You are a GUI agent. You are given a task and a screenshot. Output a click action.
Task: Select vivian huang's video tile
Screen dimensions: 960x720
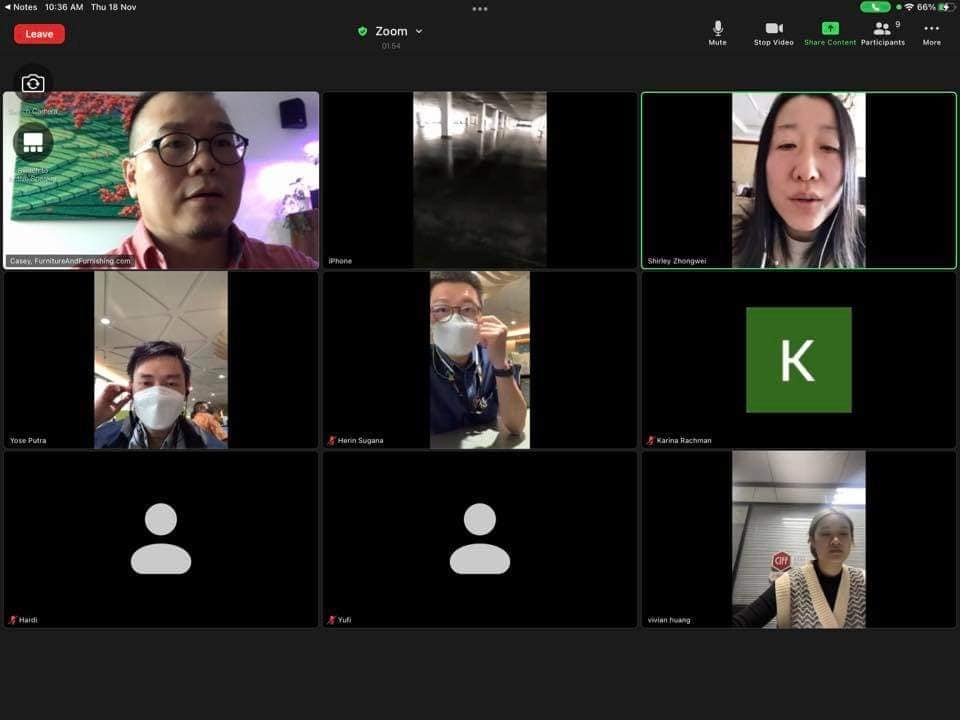(x=798, y=539)
